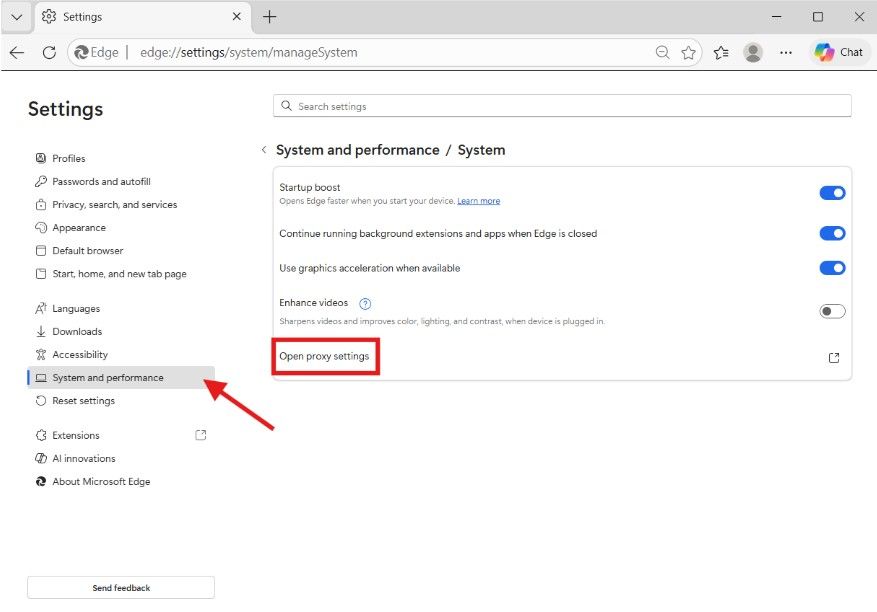Image resolution: width=877 pixels, height=612 pixels.
Task: Click the zoom out magnifier icon in address bar
Action: pyautogui.click(x=662, y=53)
